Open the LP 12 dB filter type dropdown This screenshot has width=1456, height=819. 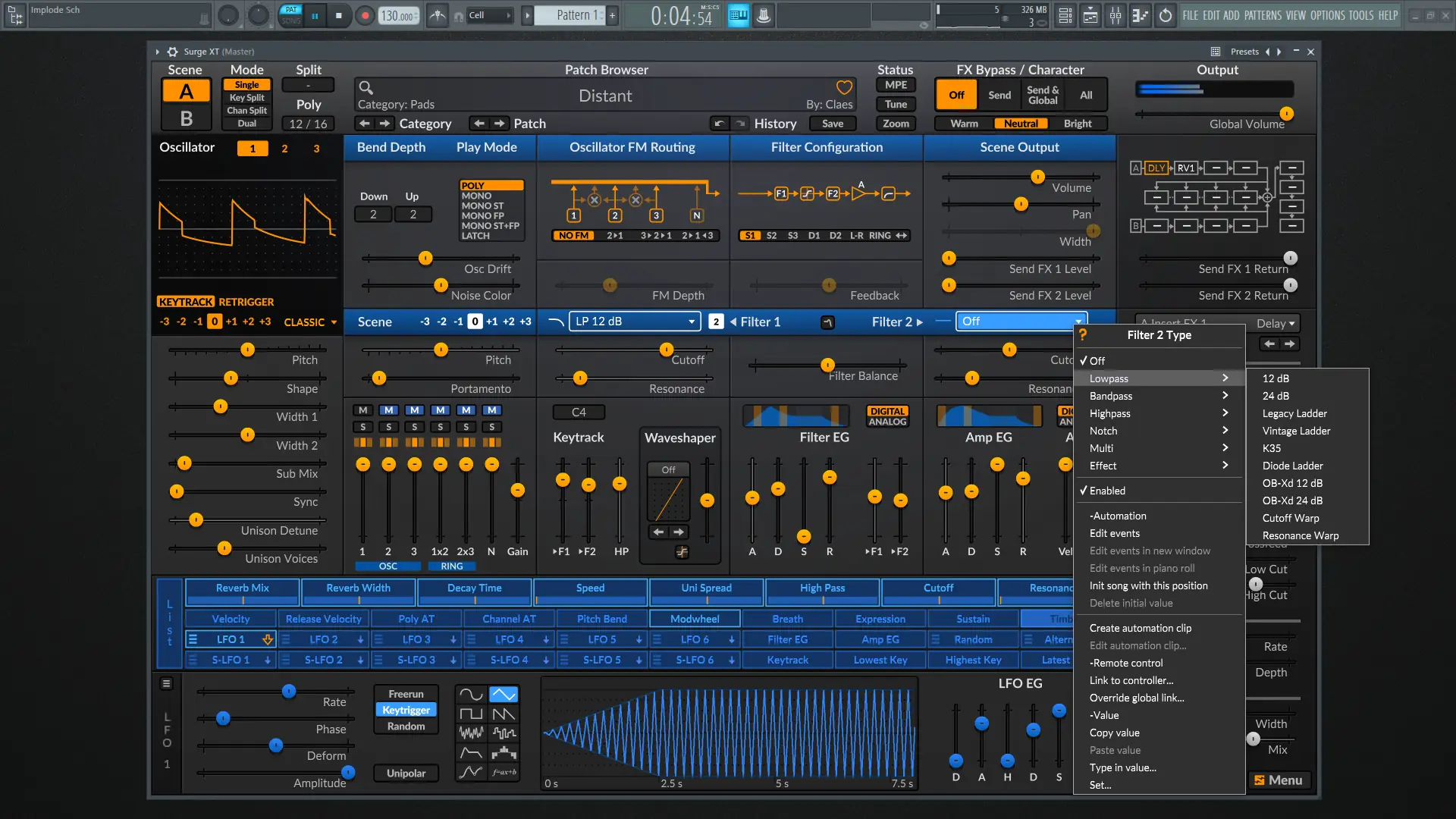pos(635,322)
